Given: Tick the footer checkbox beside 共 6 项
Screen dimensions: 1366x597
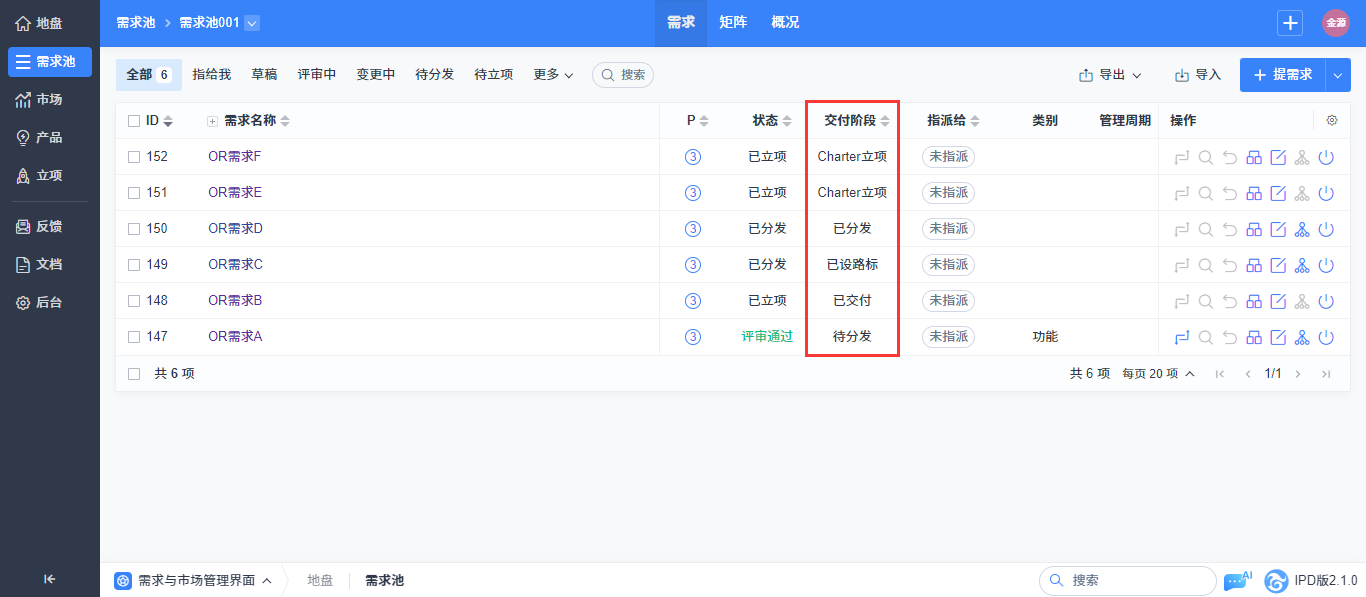Looking at the screenshot, I should [x=134, y=373].
